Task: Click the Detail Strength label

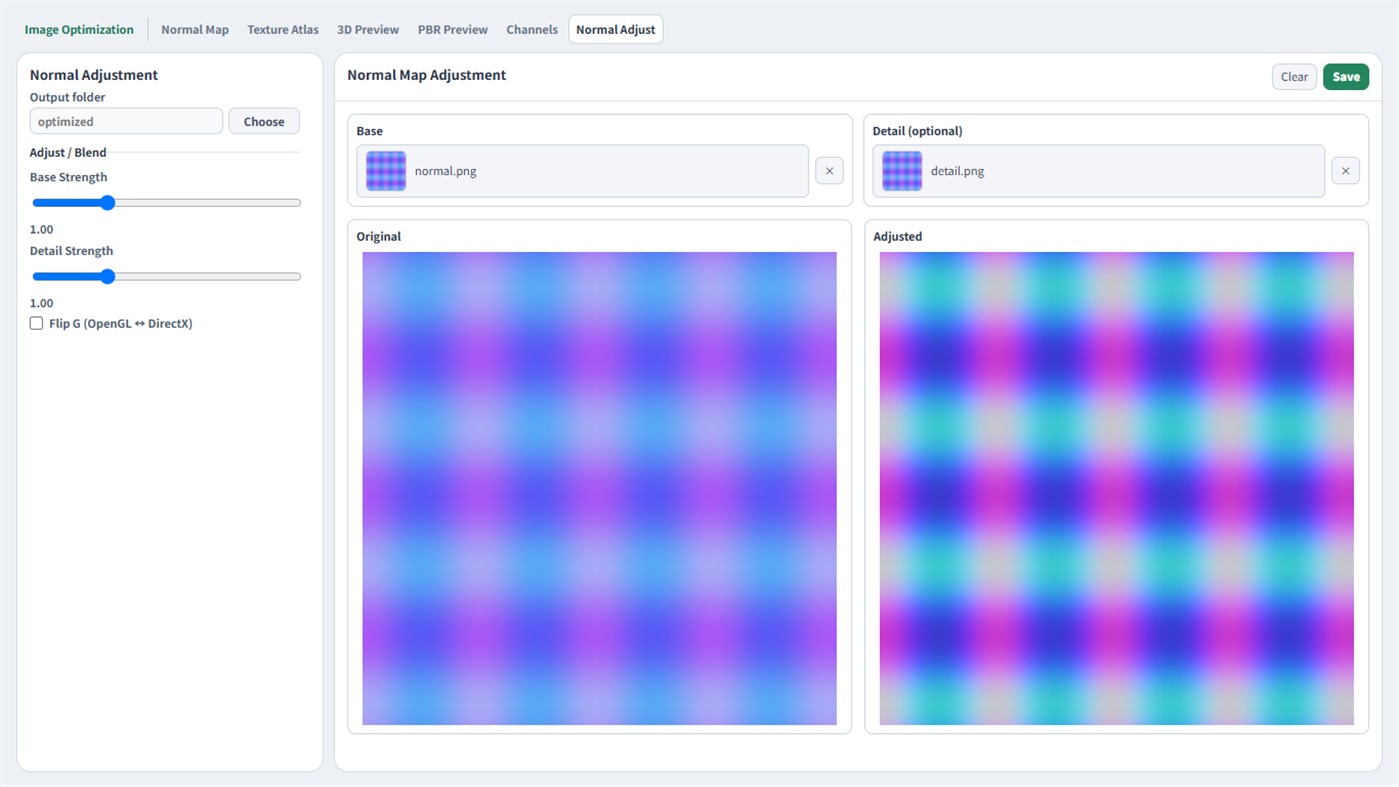Action: 71,251
